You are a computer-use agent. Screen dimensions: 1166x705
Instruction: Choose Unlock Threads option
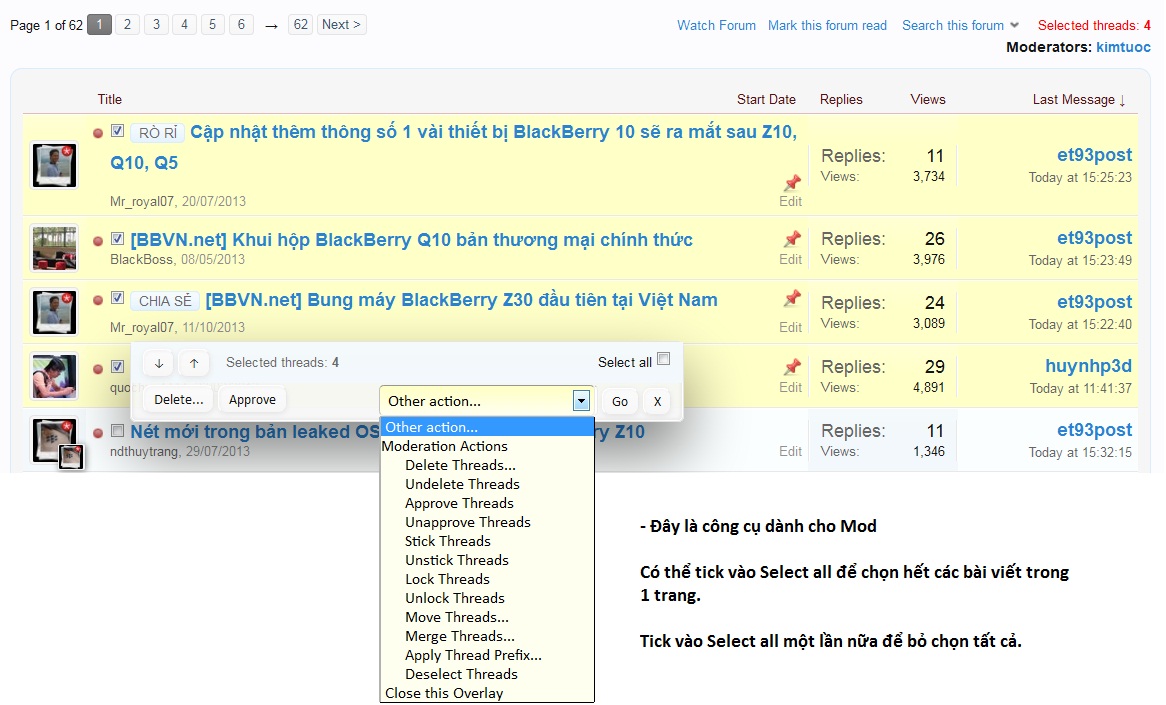455,598
